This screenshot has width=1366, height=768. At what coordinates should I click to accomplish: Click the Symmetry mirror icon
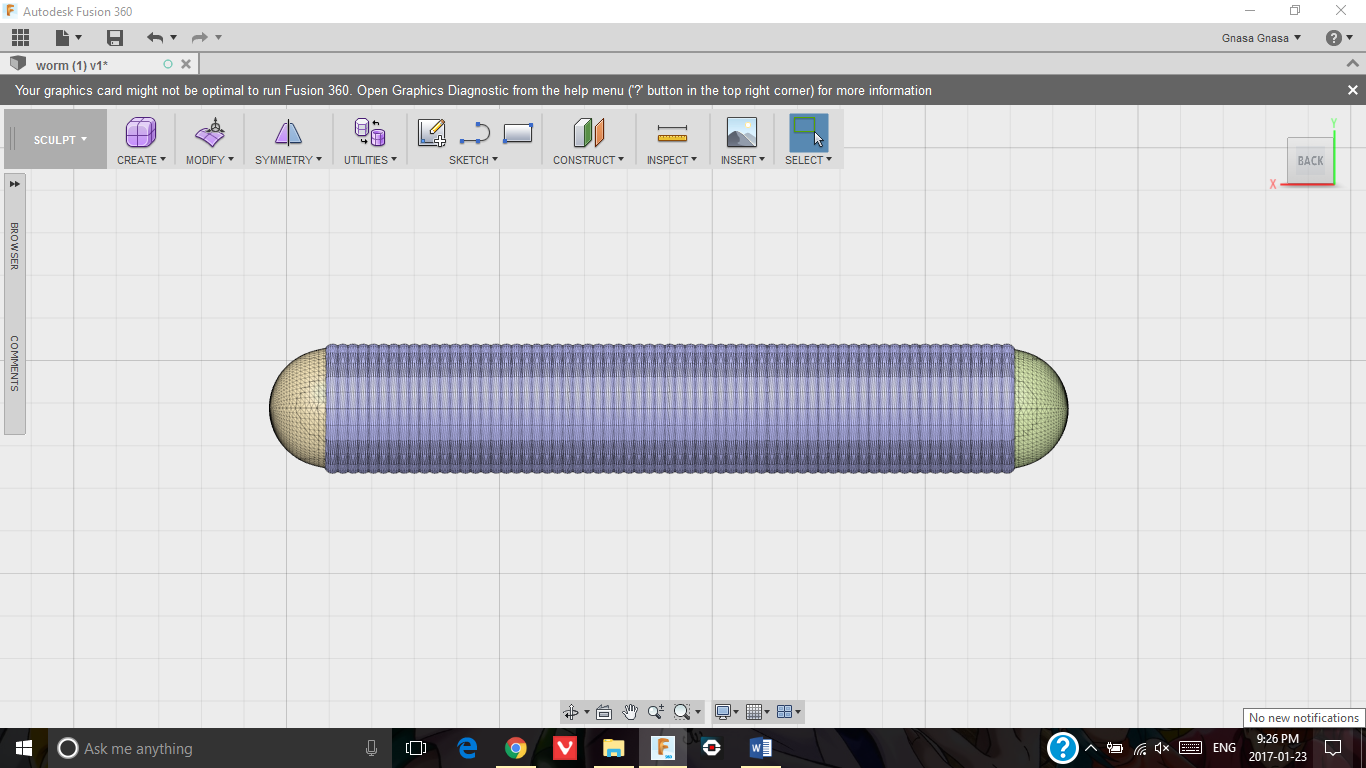point(288,133)
